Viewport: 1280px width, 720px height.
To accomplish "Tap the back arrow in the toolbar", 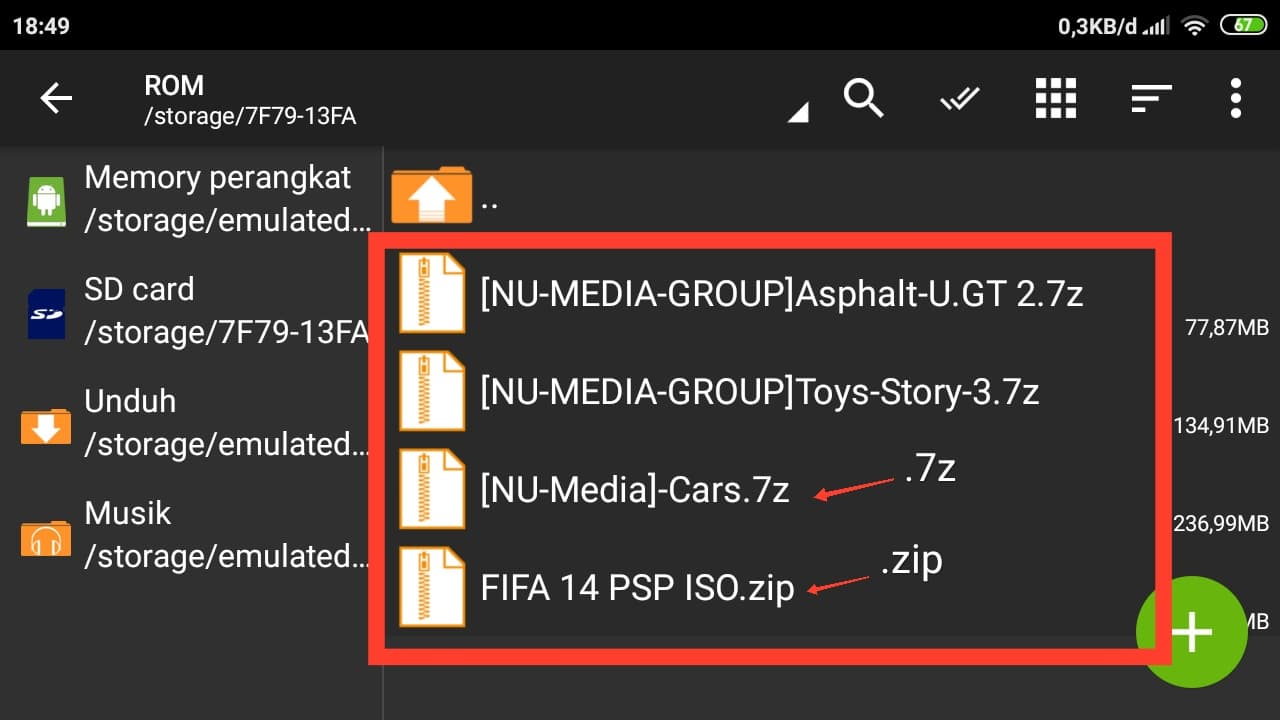I will 56,98.
